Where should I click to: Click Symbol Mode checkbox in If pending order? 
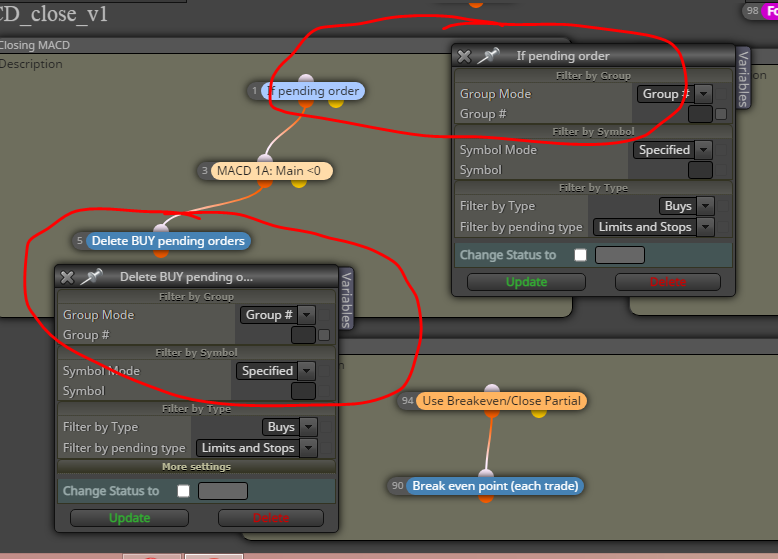pyautogui.click(x=721, y=150)
